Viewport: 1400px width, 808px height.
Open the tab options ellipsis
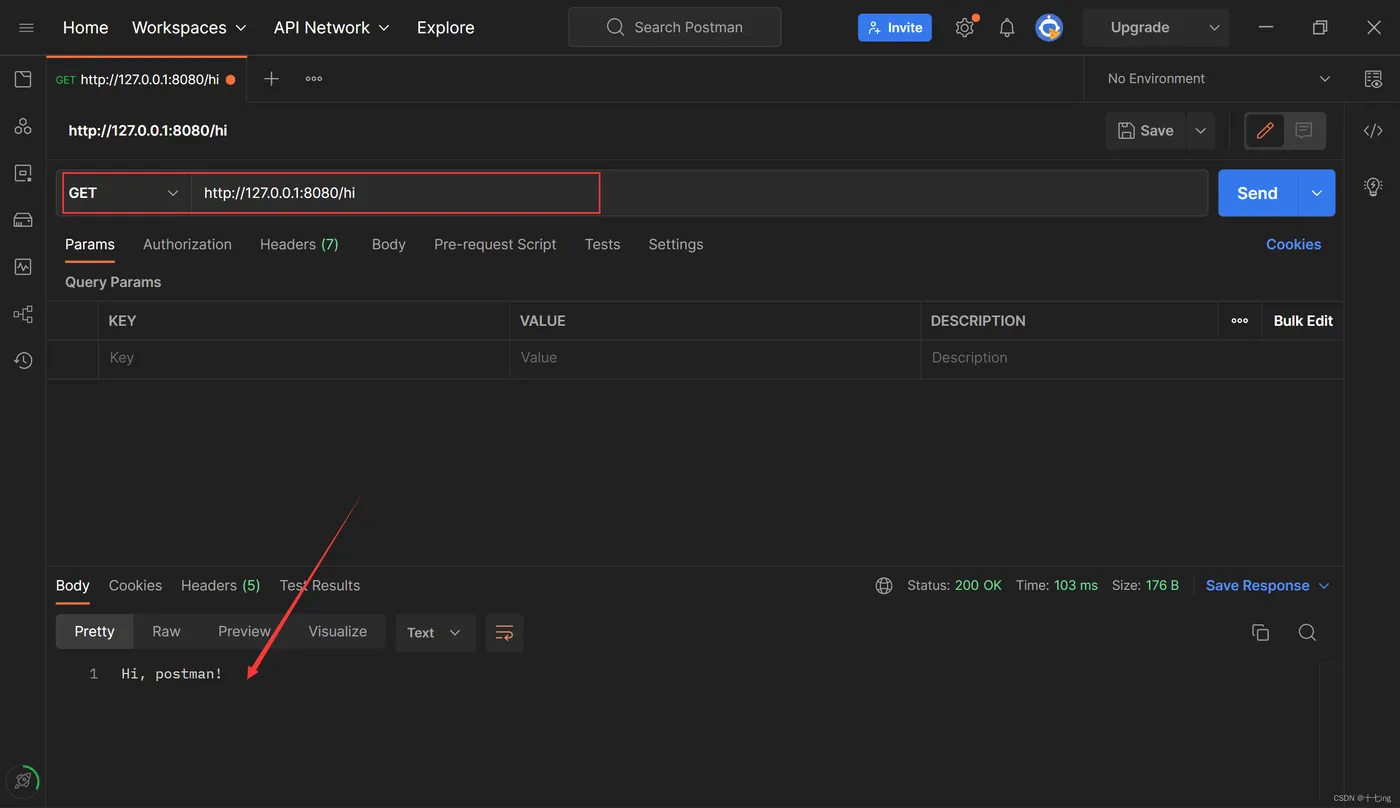point(314,79)
